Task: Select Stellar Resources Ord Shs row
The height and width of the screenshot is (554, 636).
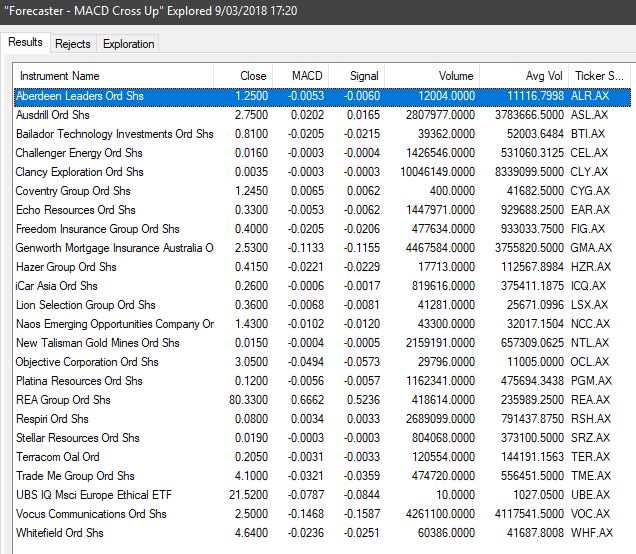Action: 322,438
